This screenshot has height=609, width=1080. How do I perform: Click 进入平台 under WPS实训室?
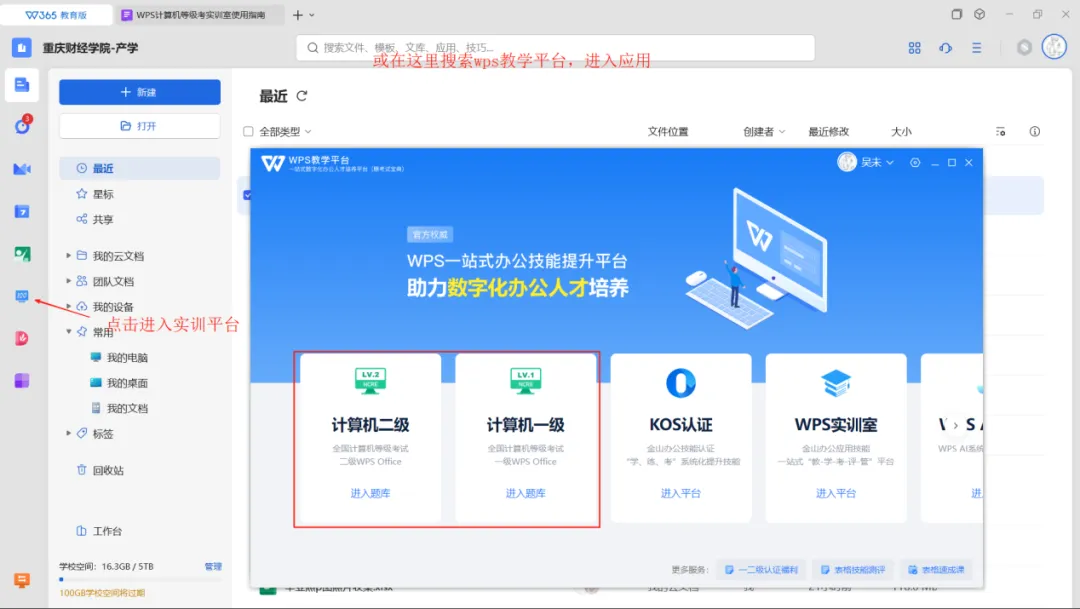coord(836,493)
